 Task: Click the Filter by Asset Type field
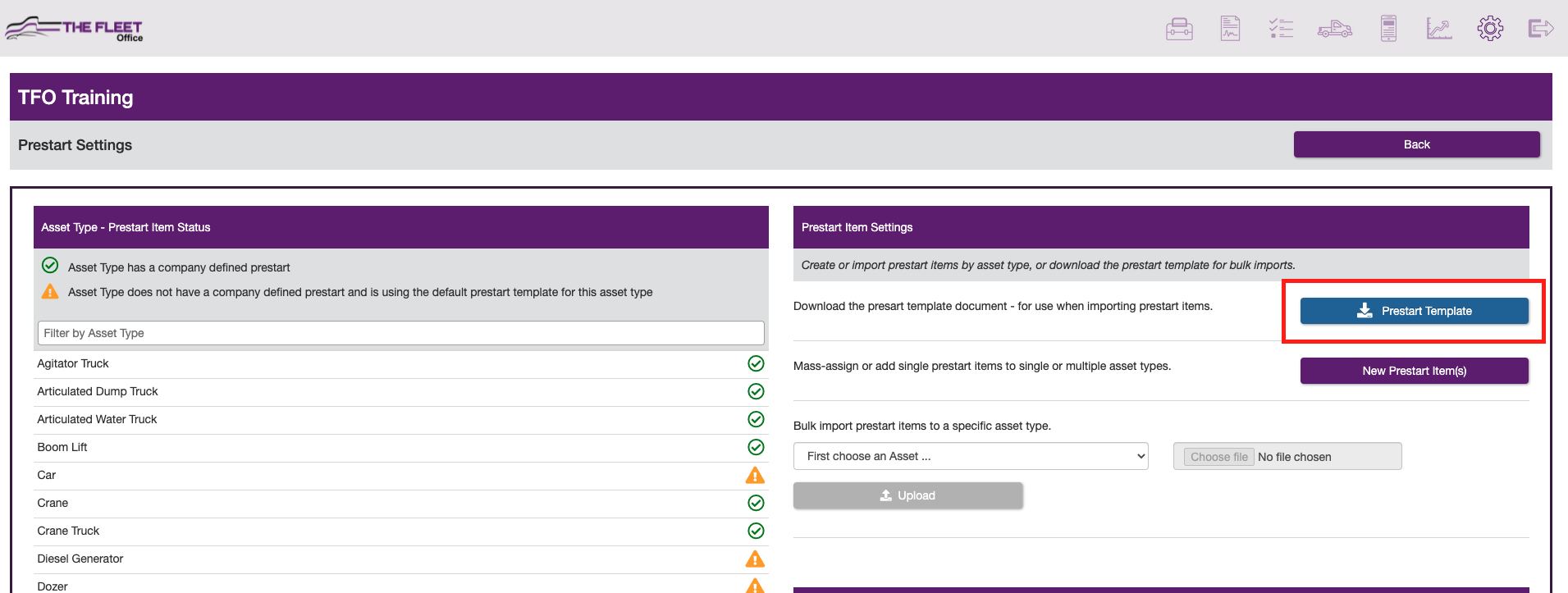400,333
